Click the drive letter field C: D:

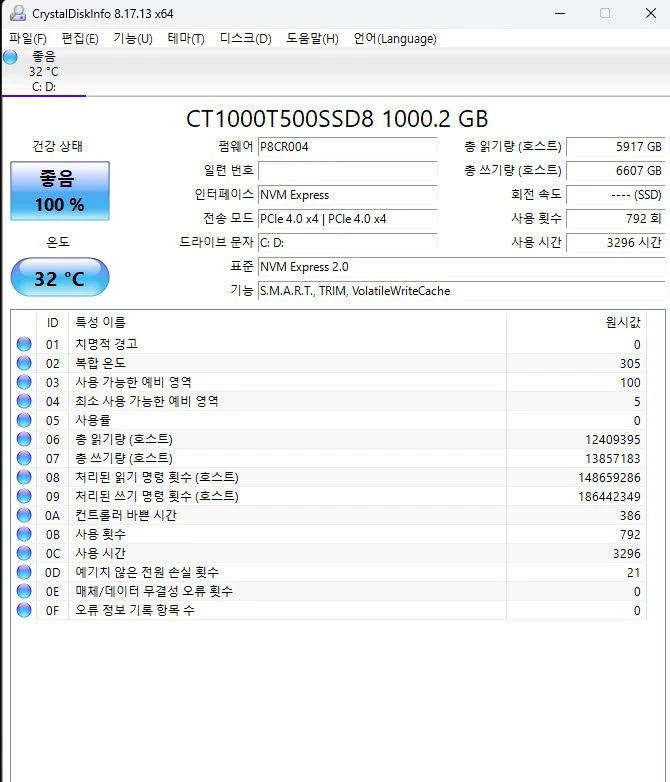(348, 242)
